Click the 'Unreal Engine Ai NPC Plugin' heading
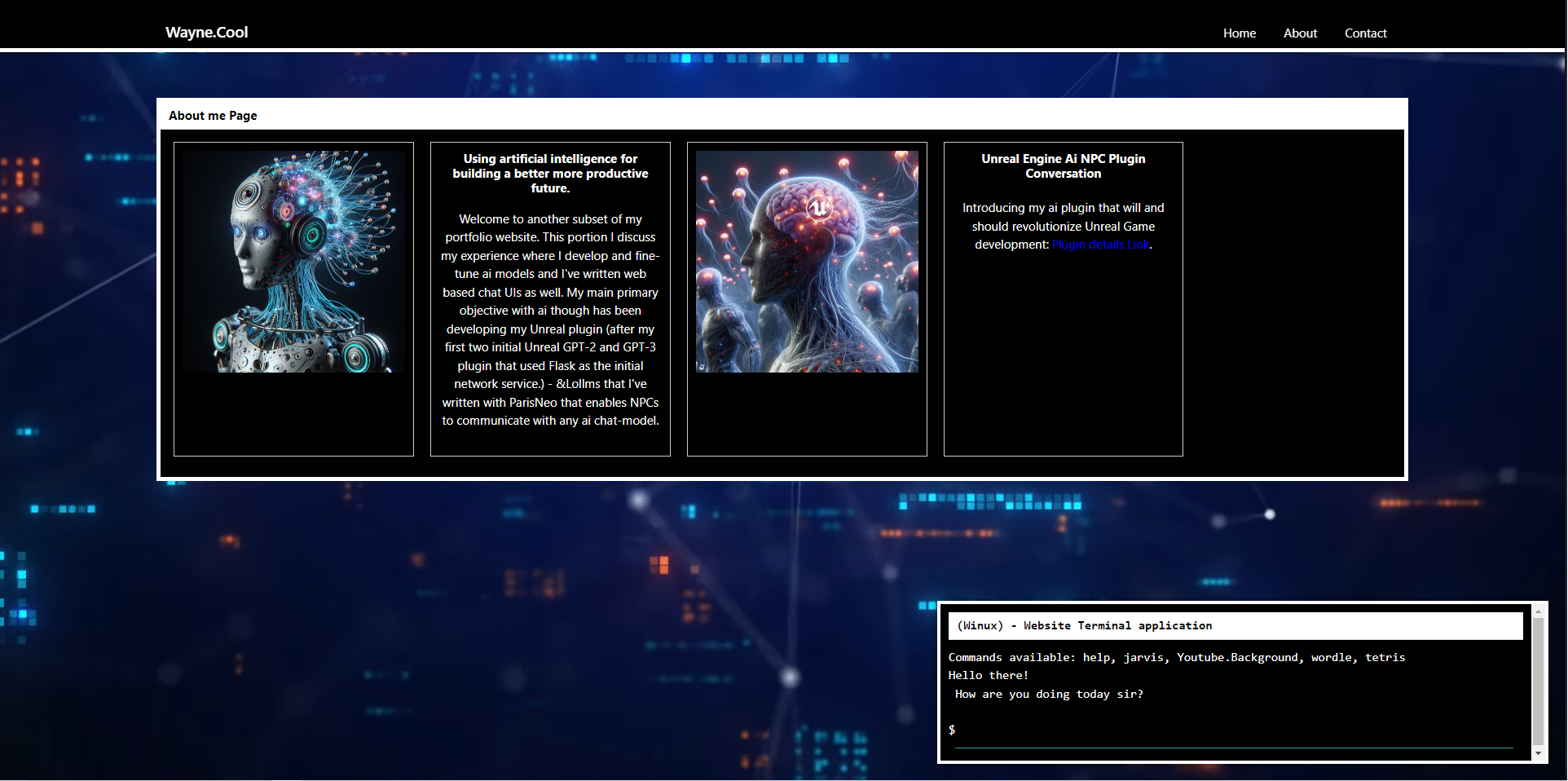Viewport: 1568px width, 781px height. coord(1063,166)
